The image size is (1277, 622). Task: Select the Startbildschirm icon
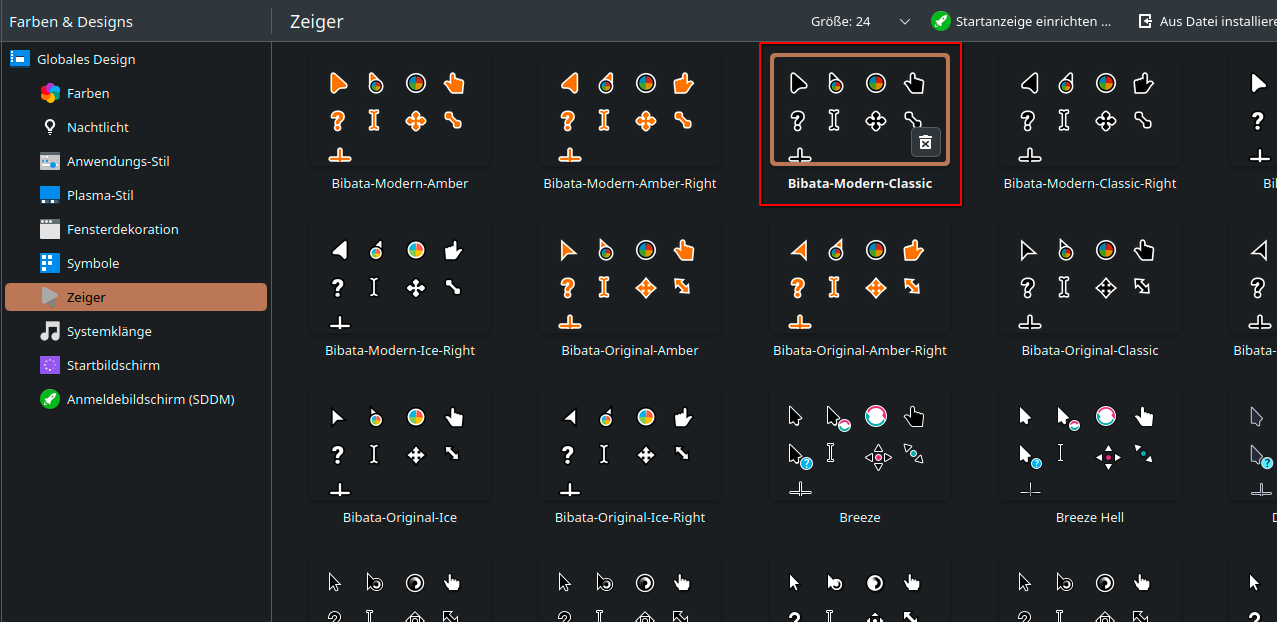(x=50, y=365)
